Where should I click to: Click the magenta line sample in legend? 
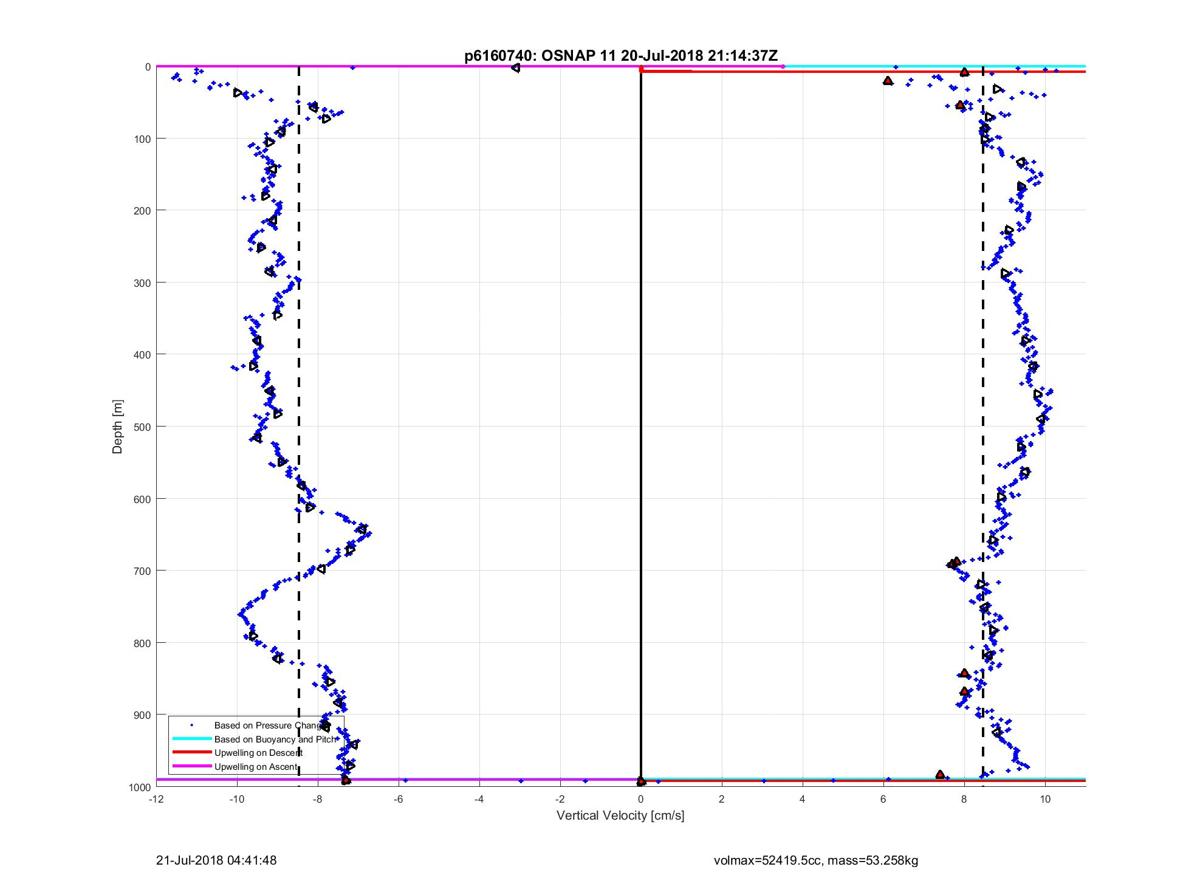(x=192, y=766)
